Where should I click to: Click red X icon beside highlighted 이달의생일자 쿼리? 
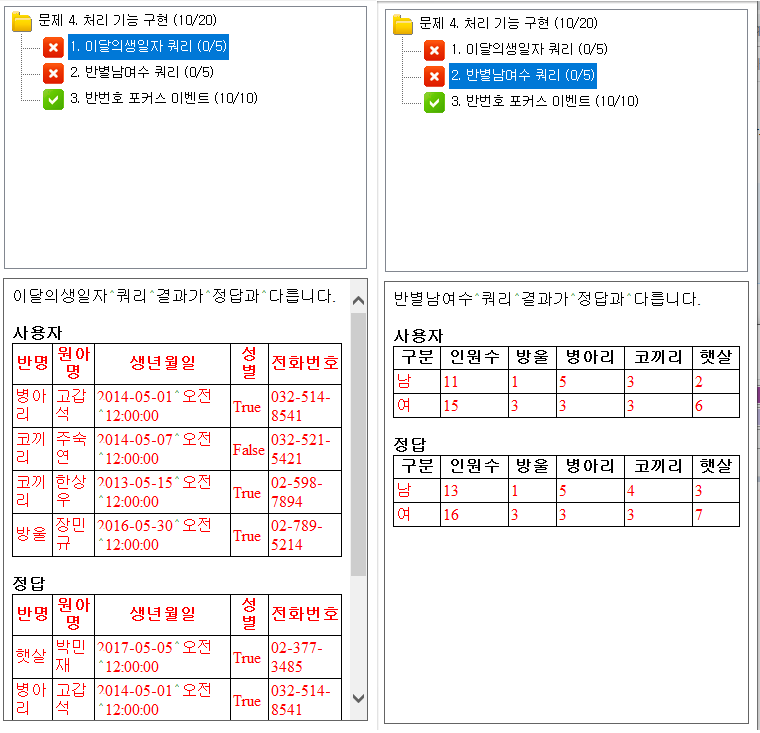pyautogui.click(x=54, y=47)
